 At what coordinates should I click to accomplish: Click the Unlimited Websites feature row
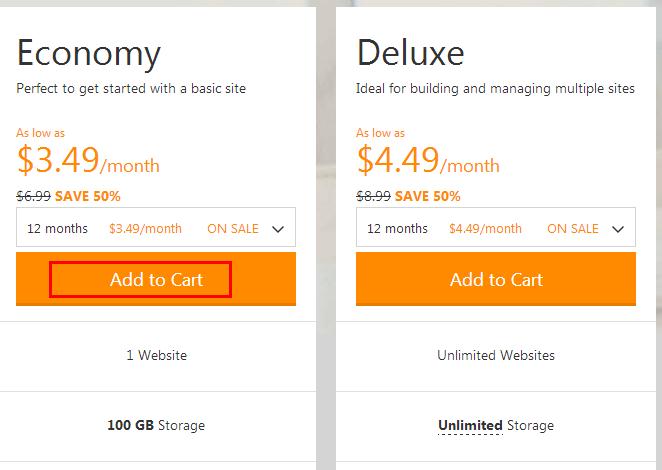[496, 355]
